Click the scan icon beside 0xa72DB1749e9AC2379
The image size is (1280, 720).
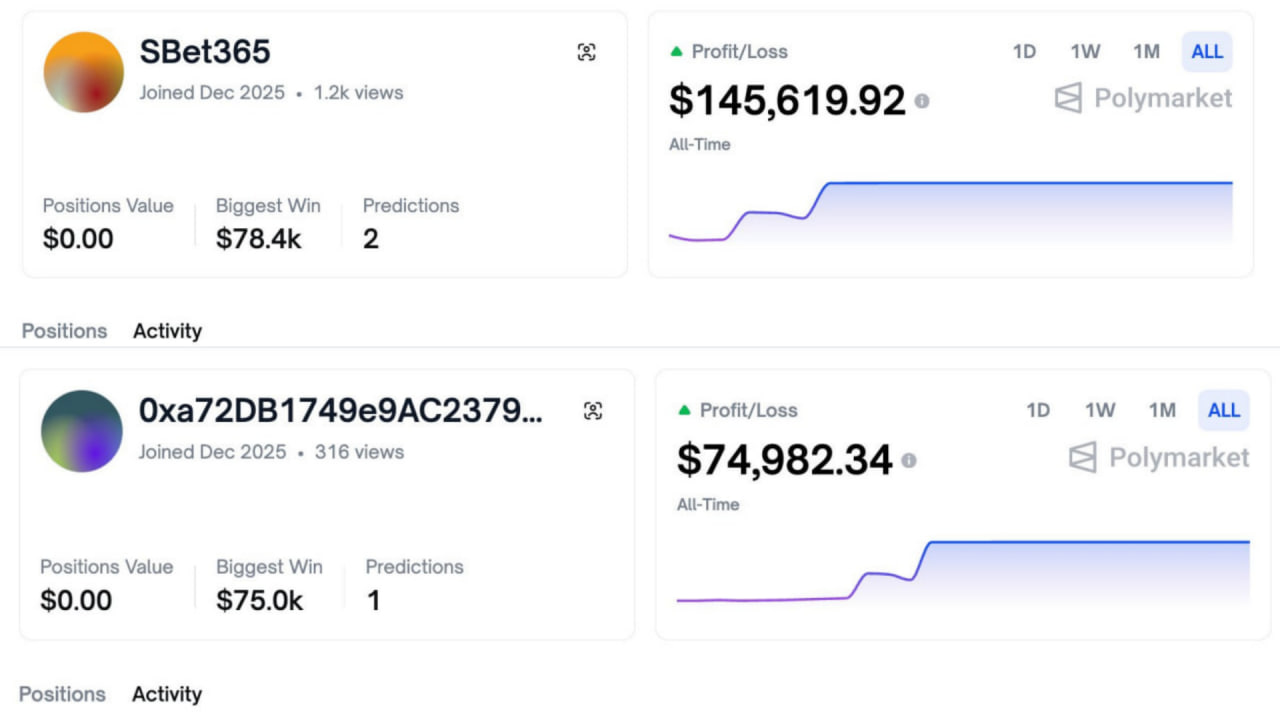tap(593, 411)
